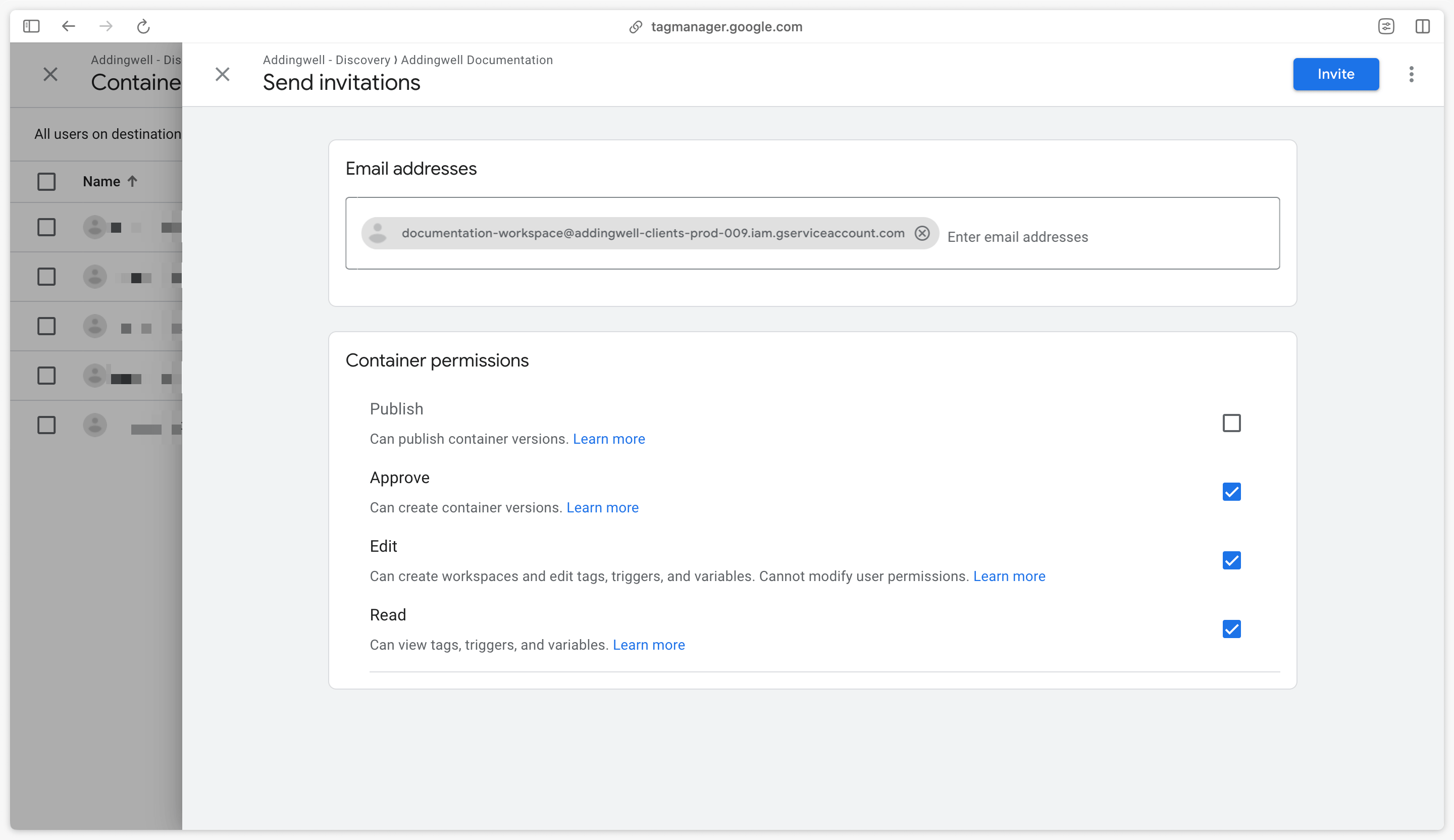Screen dimensions: 1454x840
Task: Click the 'All users on destination' text
Action: coord(108,134)
